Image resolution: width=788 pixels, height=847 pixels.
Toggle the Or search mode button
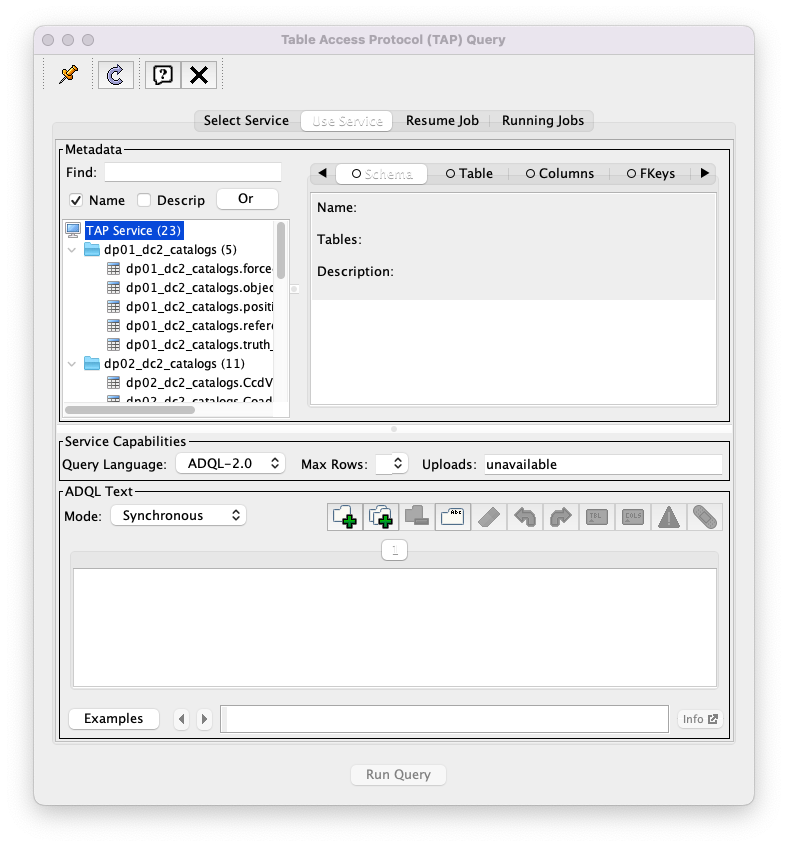click(x=247, y=199)
